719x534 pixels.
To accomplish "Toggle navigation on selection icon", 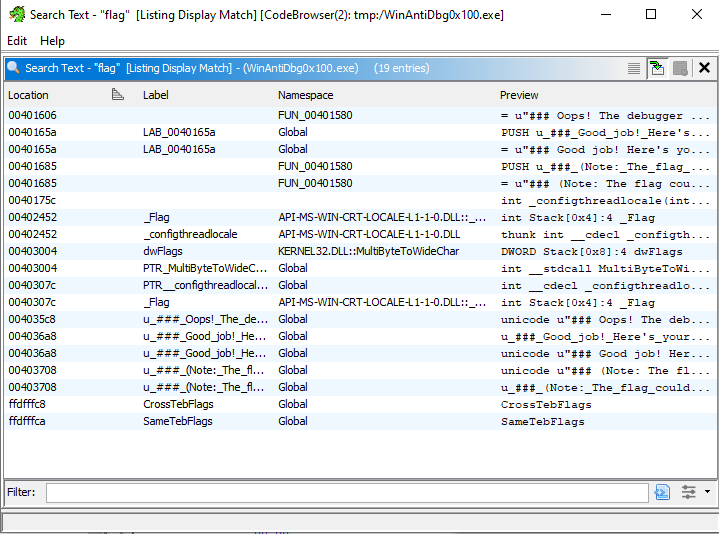I will coord(657,68).
